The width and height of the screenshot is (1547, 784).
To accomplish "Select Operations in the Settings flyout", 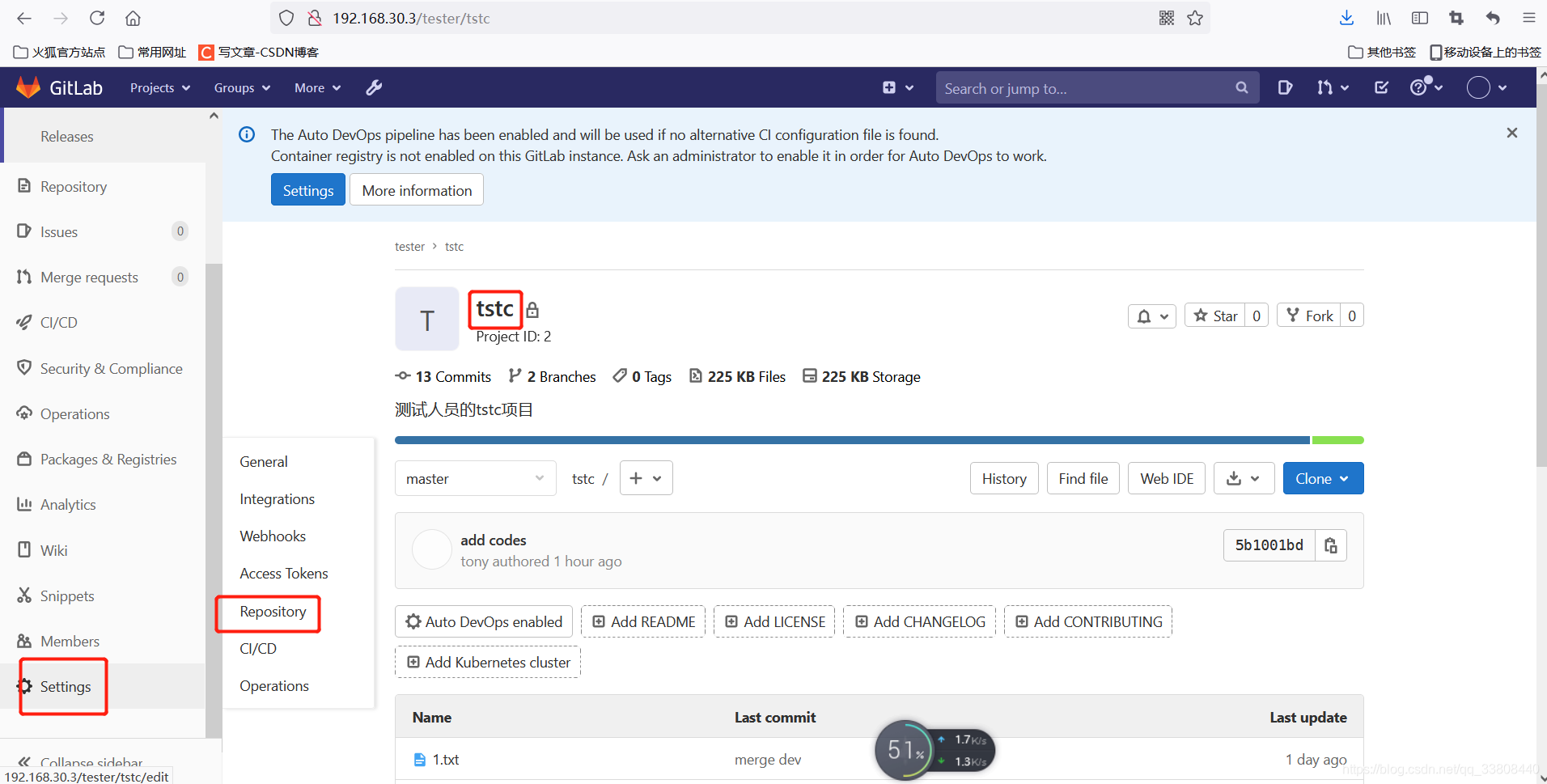I will point(274,686).
